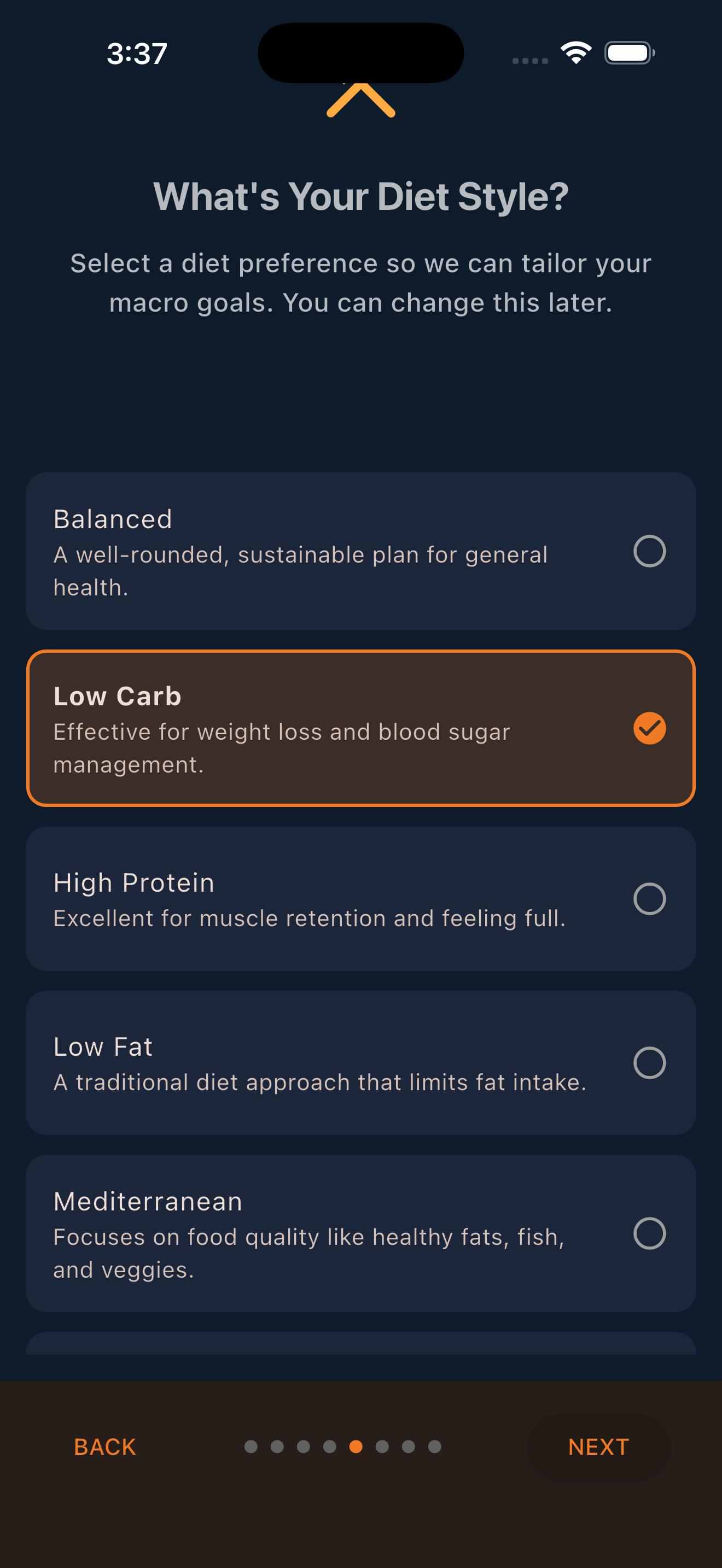Screen dimensions: 722x1568
Task: Select the High Protein diet option
Action: coord(360,899)
